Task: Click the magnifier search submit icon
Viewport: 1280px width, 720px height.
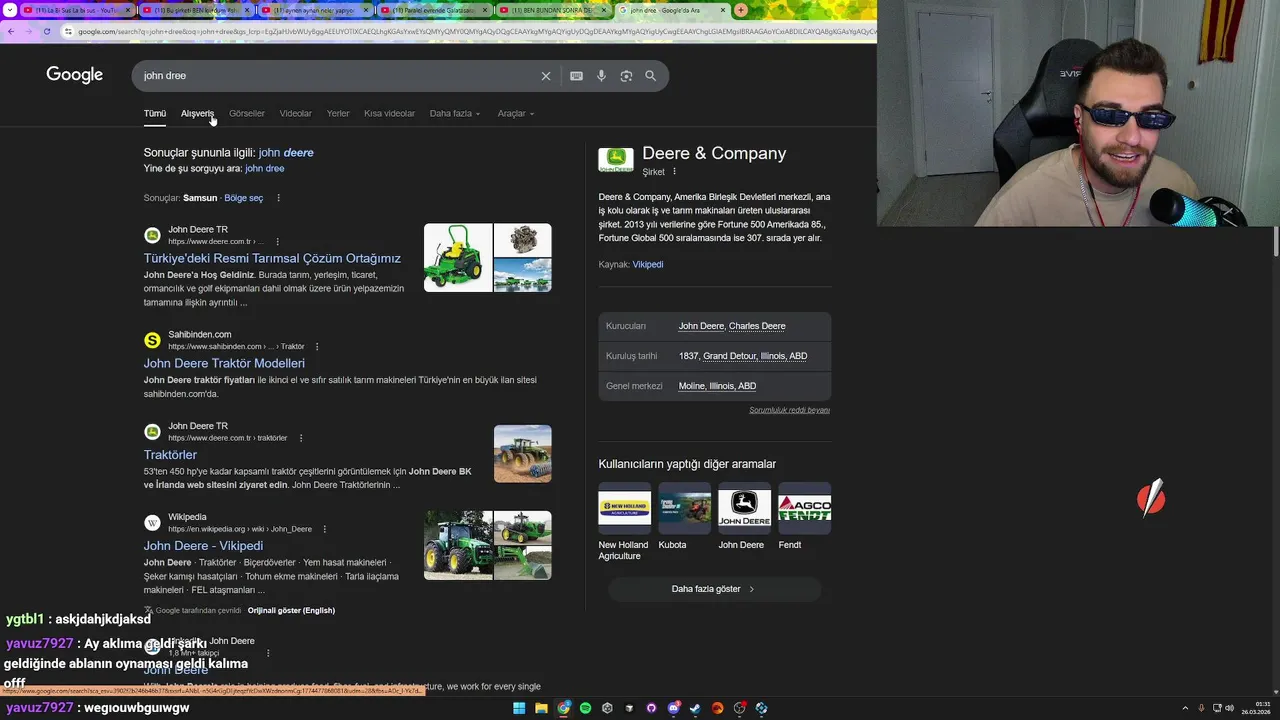Action: [x=651, y=76]
